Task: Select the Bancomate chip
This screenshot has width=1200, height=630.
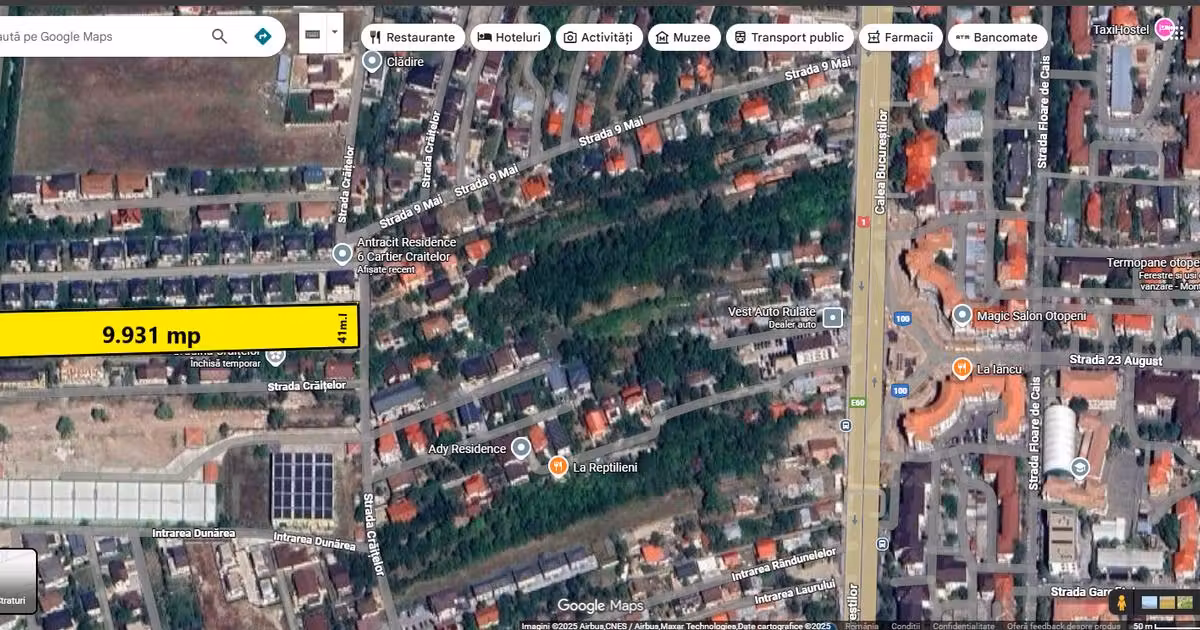Action: point(997,37)
